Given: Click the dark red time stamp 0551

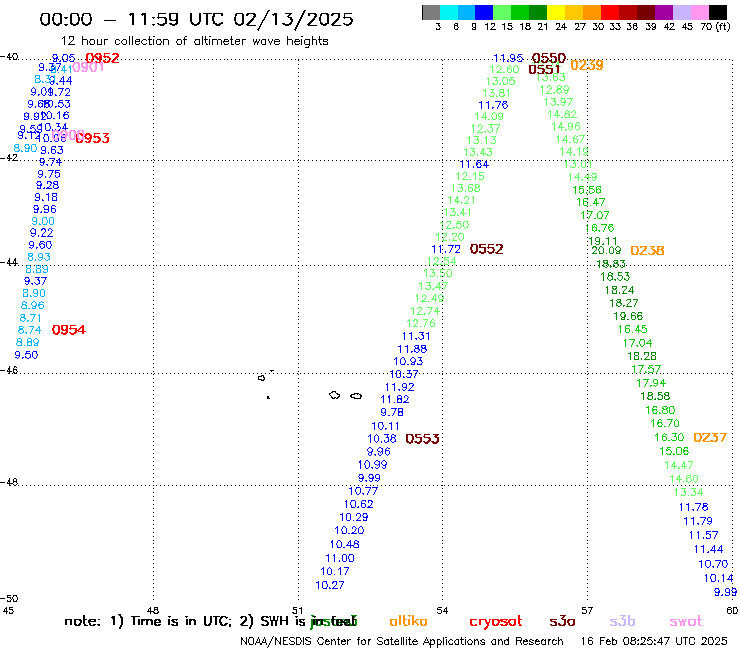Looking at the screenshot, I should click(x=544, y=69).
